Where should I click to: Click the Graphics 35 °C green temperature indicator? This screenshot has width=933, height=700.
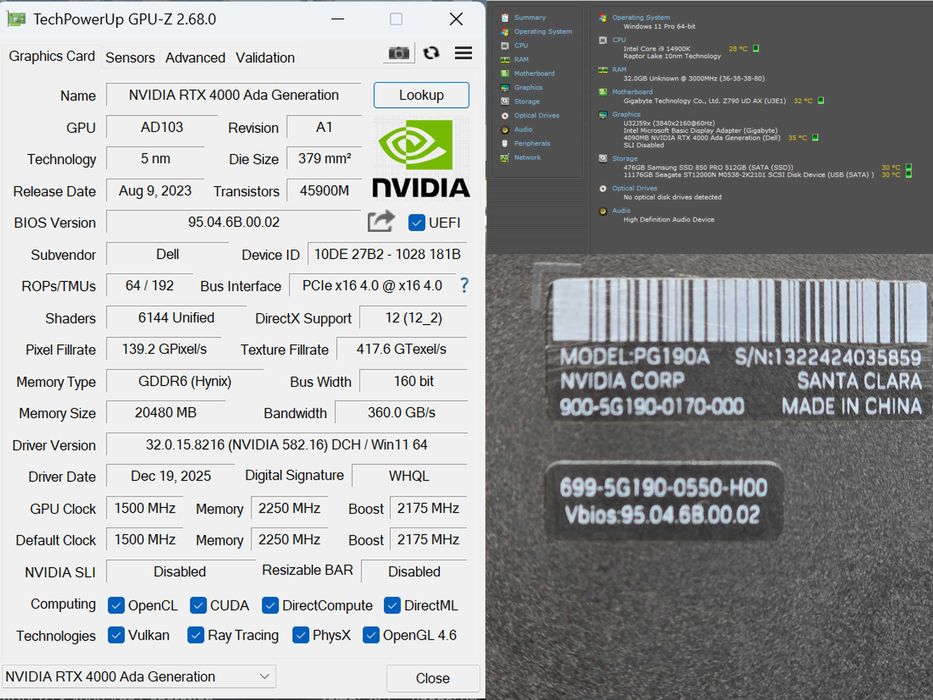coord(815,138)
